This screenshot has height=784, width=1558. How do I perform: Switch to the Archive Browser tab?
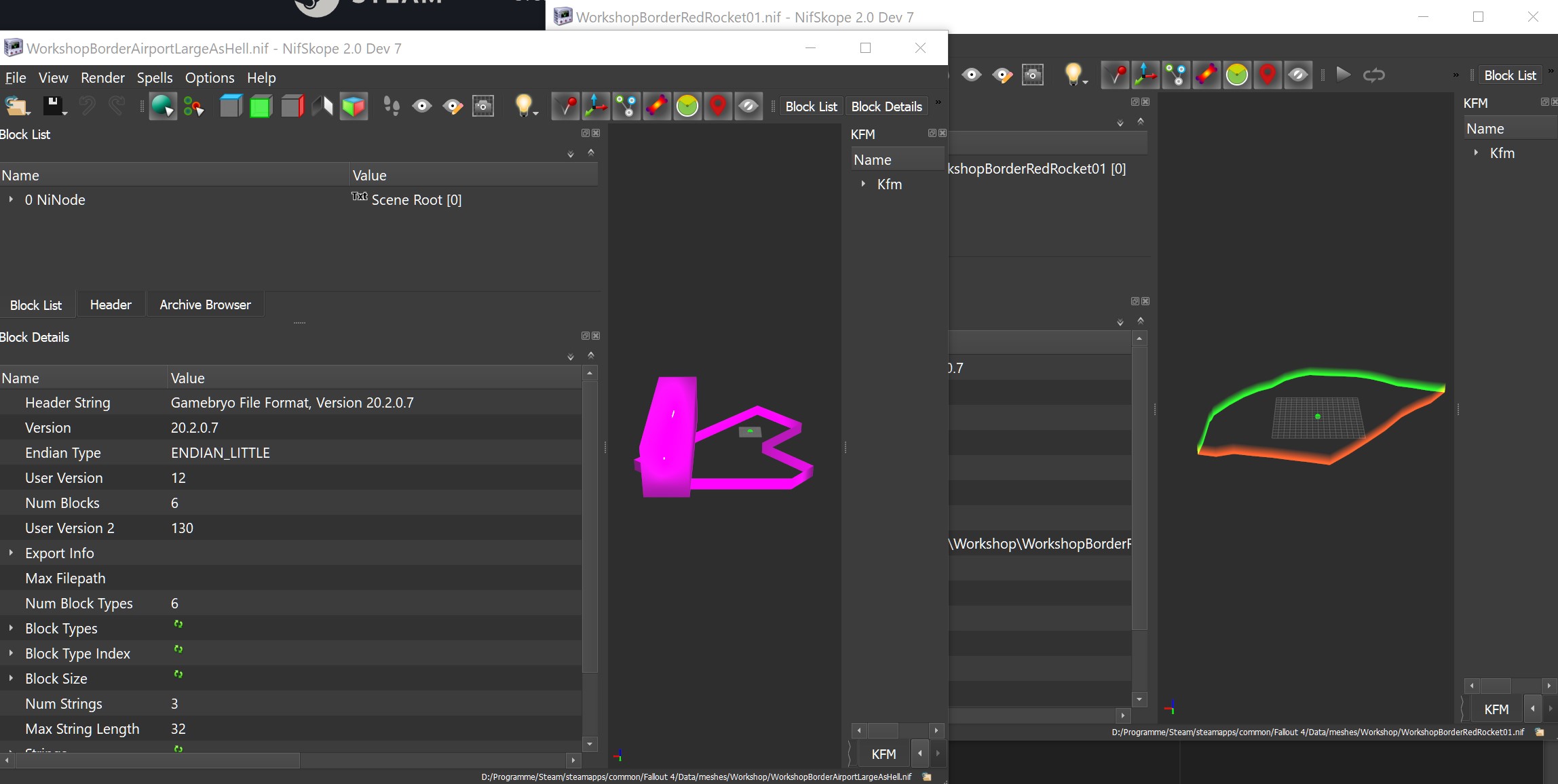(x=205, y=305)
